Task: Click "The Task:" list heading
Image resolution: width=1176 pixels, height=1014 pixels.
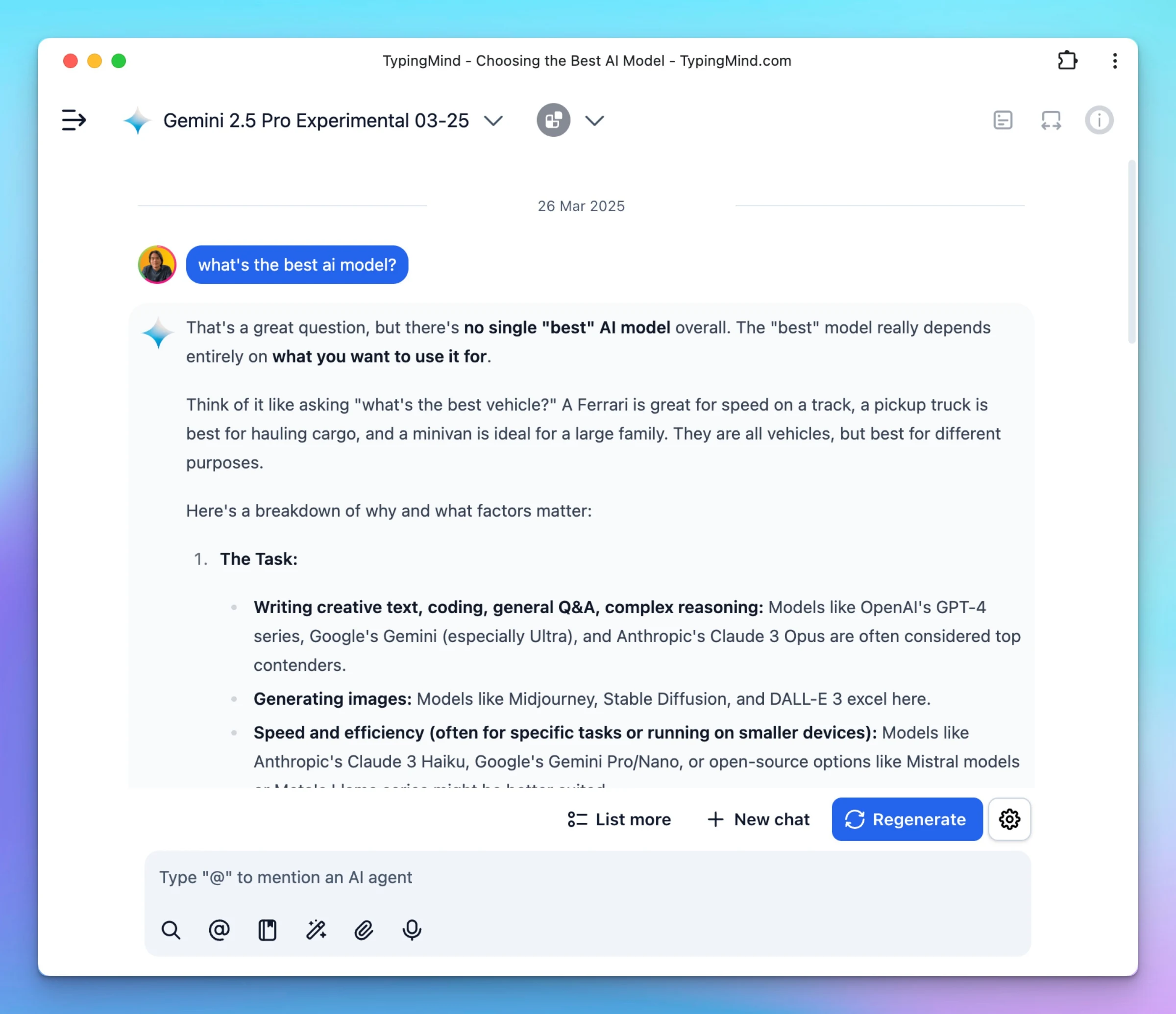Action: 259,559
